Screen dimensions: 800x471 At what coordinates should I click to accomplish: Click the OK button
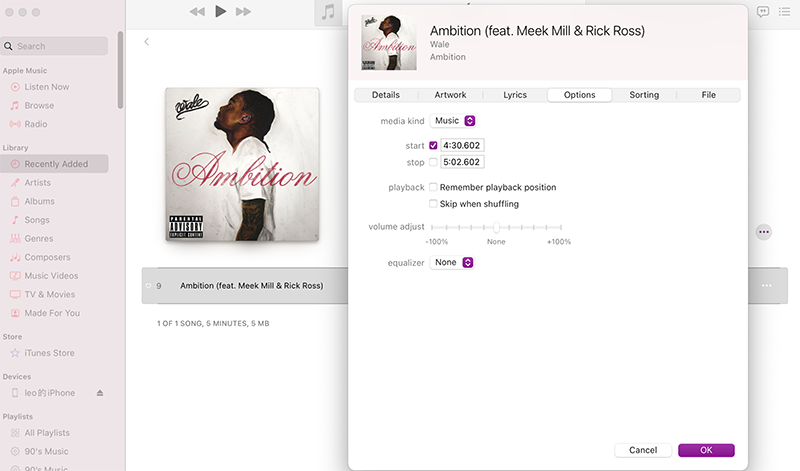pos(706,450)
